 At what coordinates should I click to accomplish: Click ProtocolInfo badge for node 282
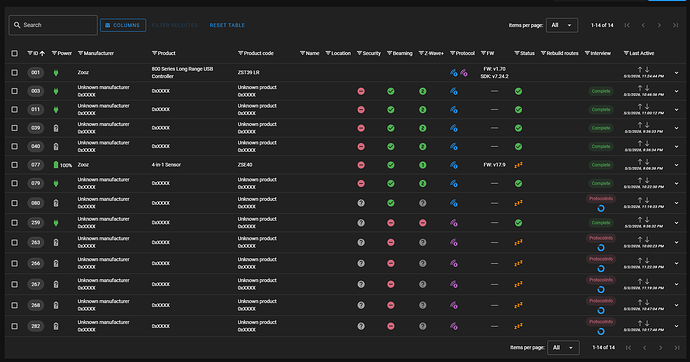601,322
